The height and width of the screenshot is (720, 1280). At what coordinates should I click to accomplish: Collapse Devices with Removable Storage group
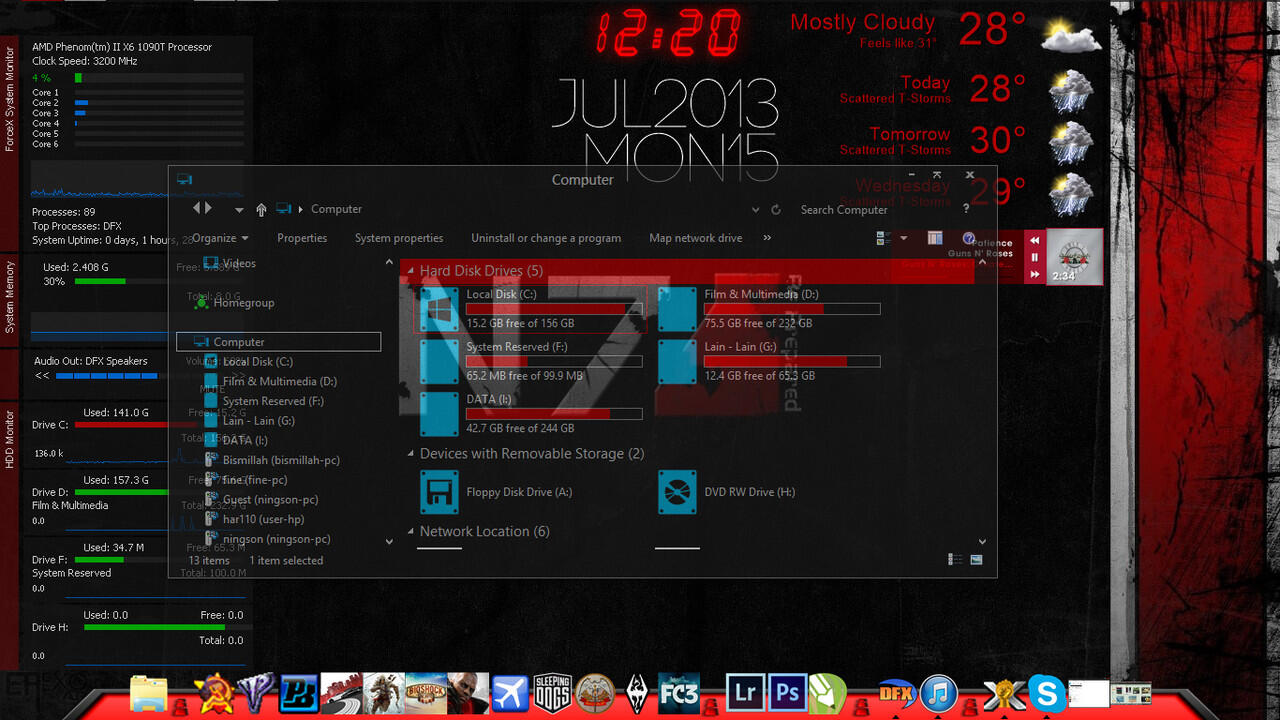coord(409,454)
